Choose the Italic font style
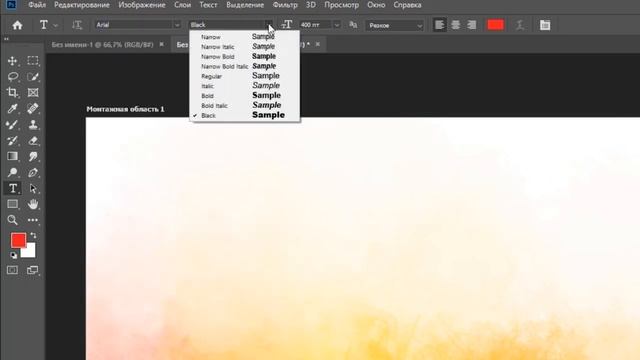Image resolution: width=640 pixels, height=360 pixels. (x=244, y=86)
